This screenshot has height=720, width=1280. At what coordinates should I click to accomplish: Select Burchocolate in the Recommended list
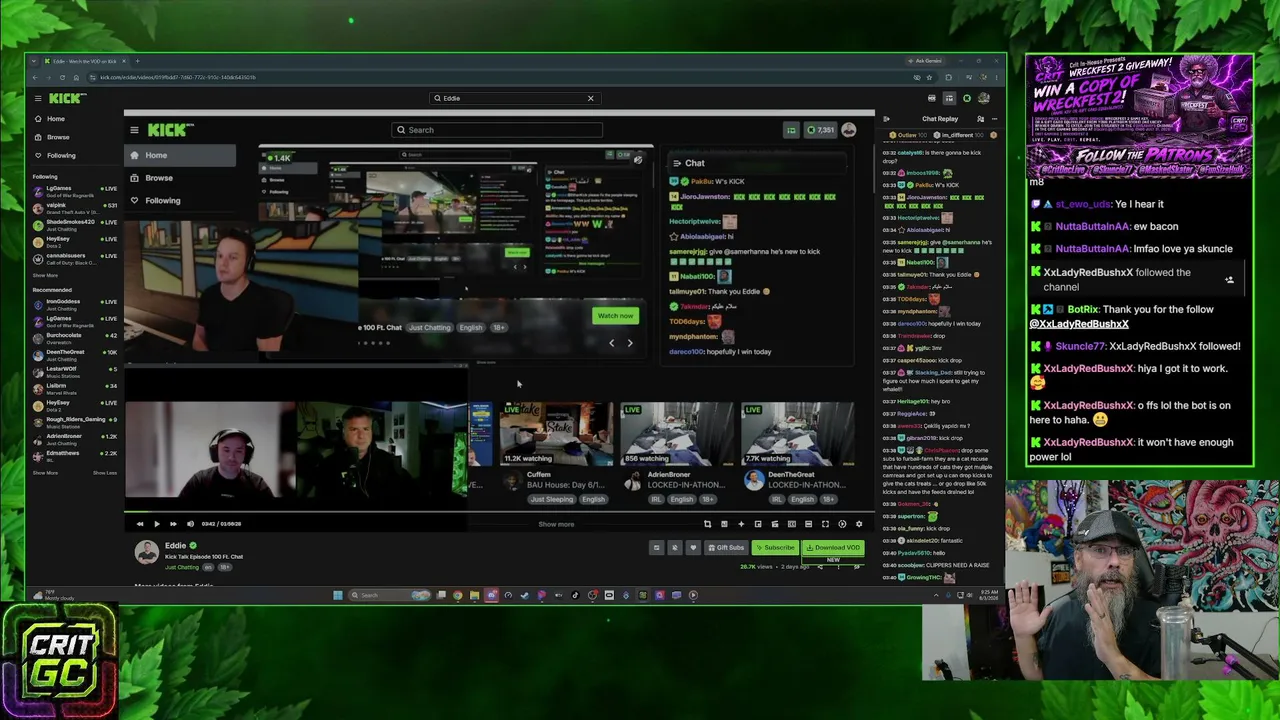tap(75, 338)
